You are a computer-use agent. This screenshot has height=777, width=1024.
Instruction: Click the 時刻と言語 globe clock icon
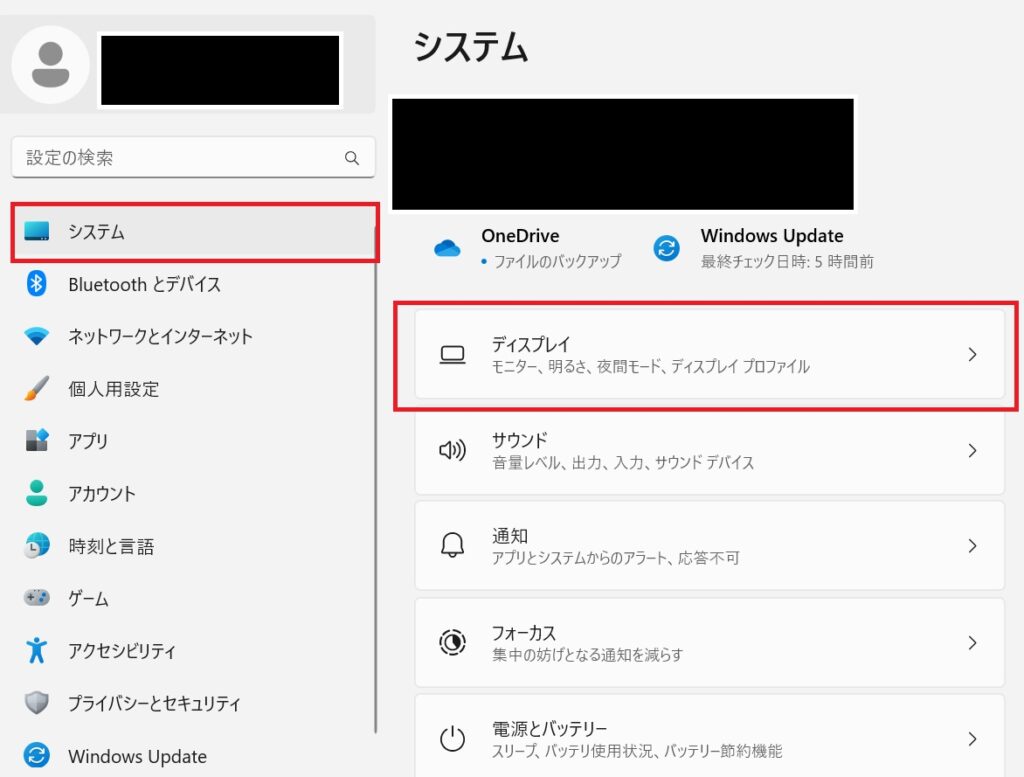(37, 545)
